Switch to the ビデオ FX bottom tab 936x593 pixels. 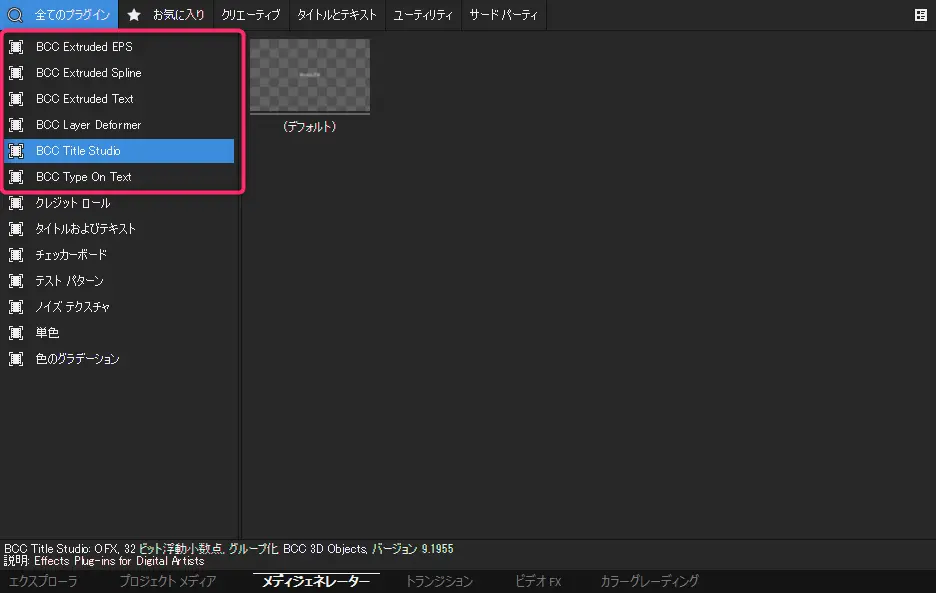coord(538,581)
